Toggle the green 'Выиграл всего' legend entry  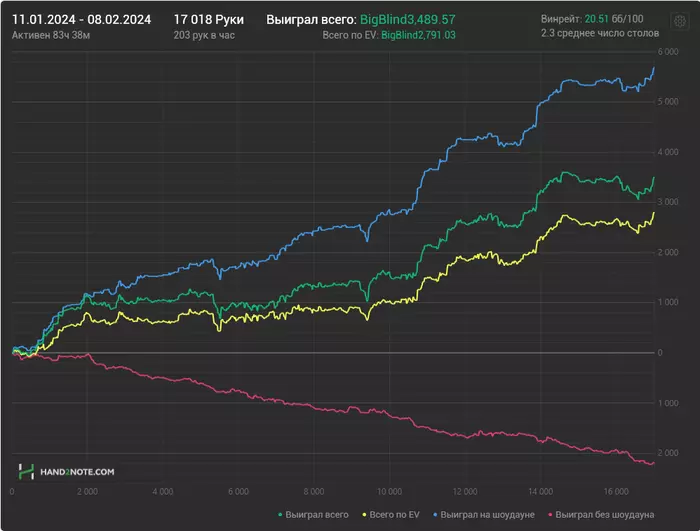coord(313,514)
